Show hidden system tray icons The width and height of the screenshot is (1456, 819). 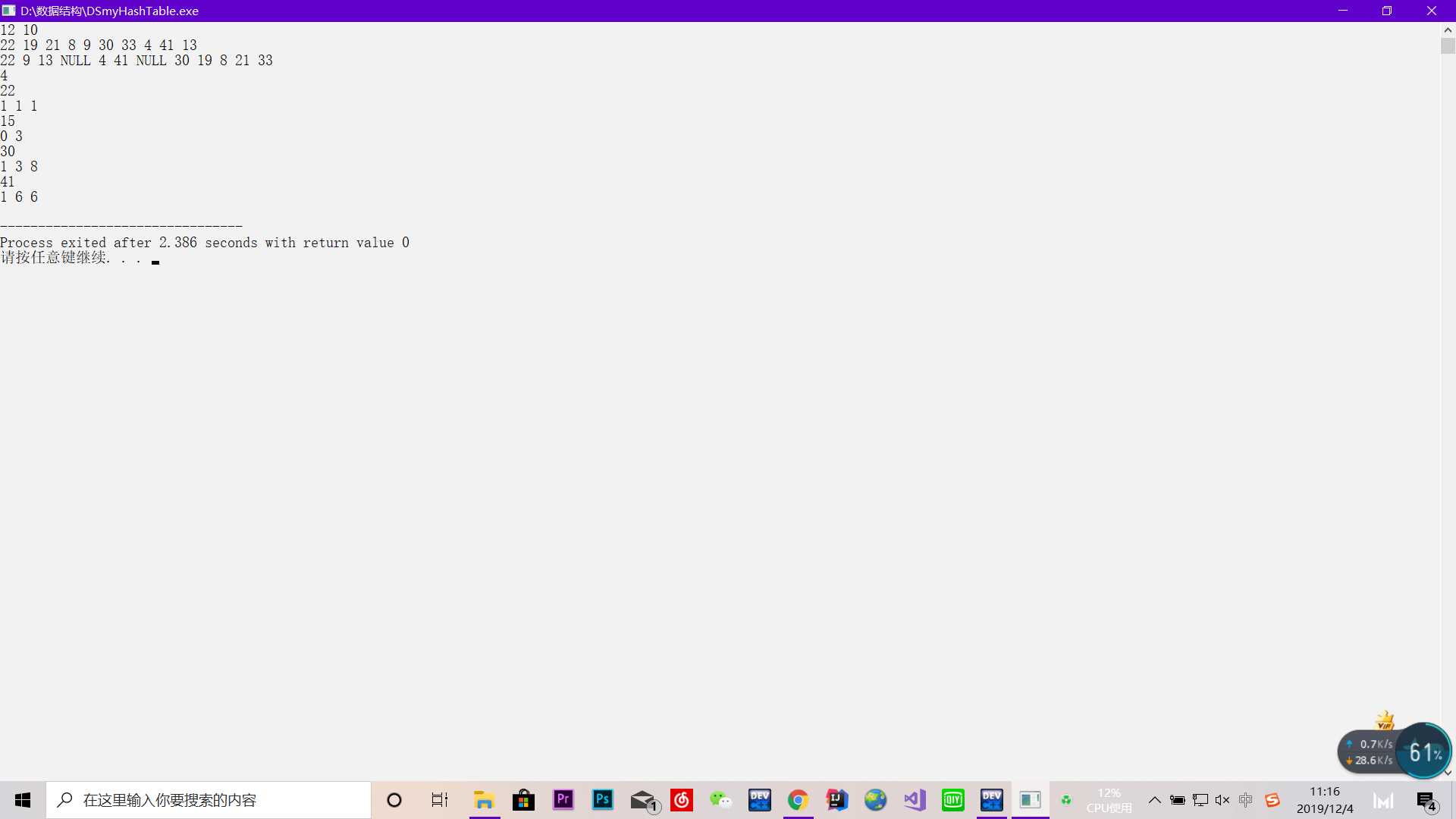(x=1155, y=800)
